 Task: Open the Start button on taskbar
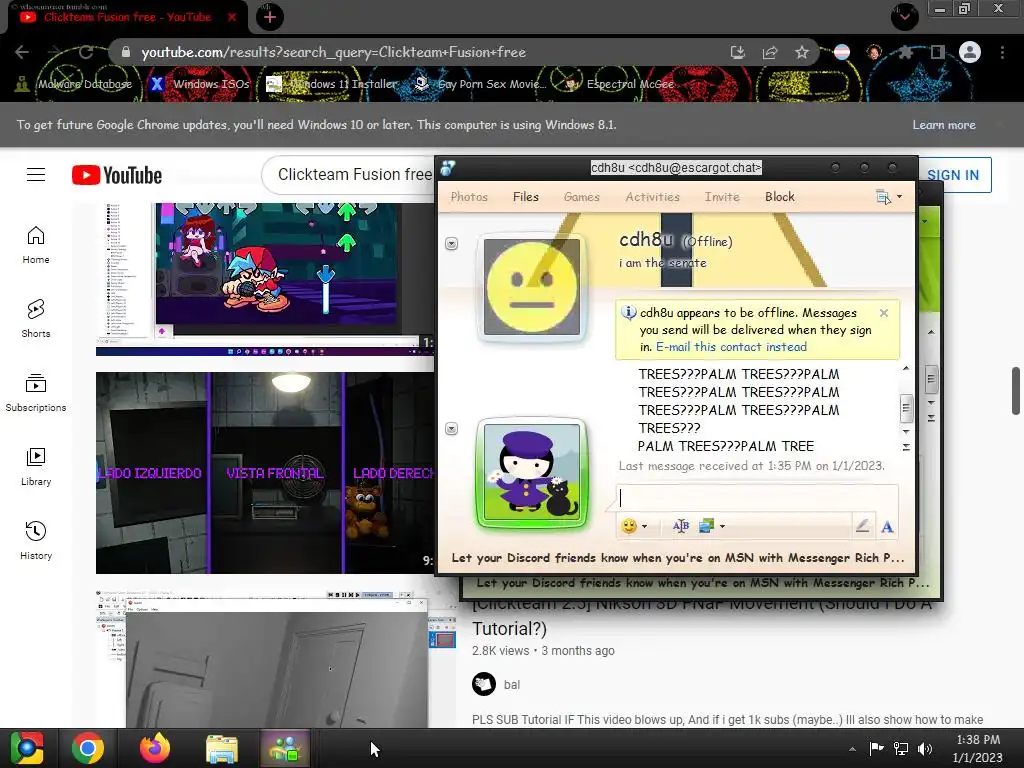(27, 748)
